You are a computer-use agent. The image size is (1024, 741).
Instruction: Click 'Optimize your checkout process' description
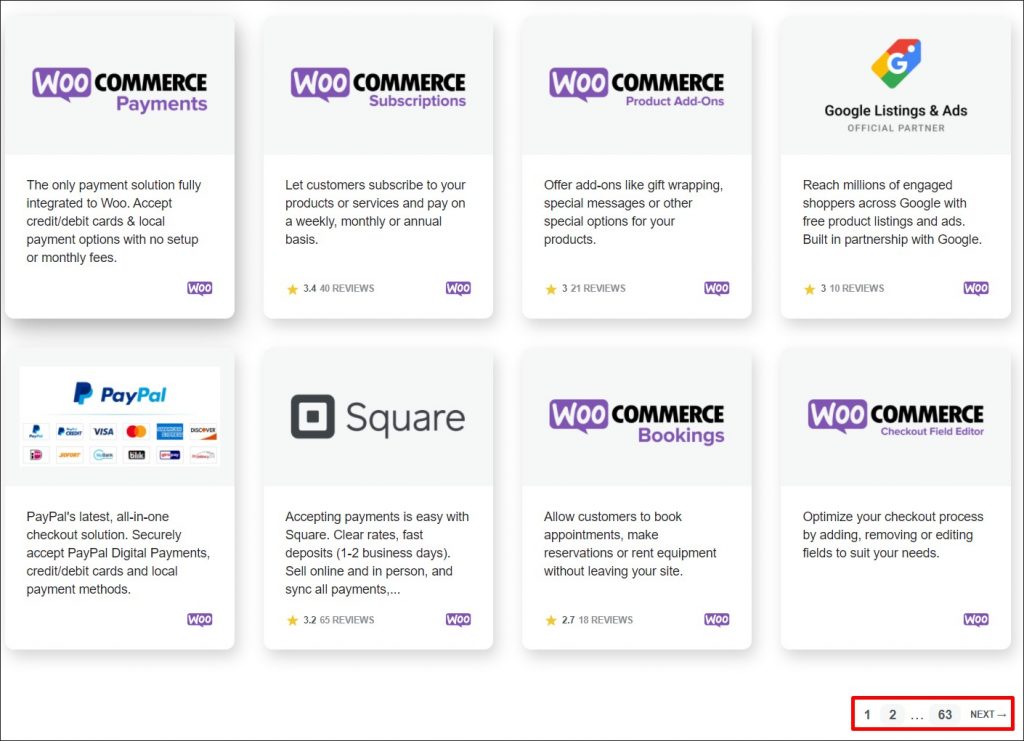893,535
